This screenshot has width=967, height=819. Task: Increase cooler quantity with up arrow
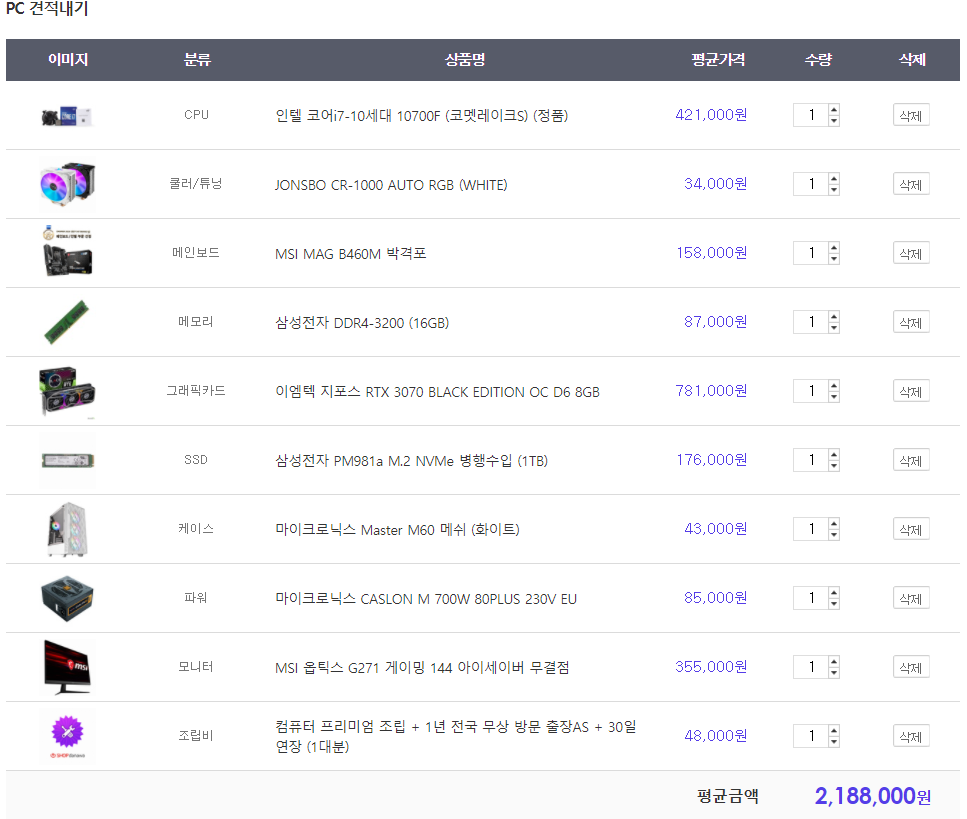click(834, 179)
